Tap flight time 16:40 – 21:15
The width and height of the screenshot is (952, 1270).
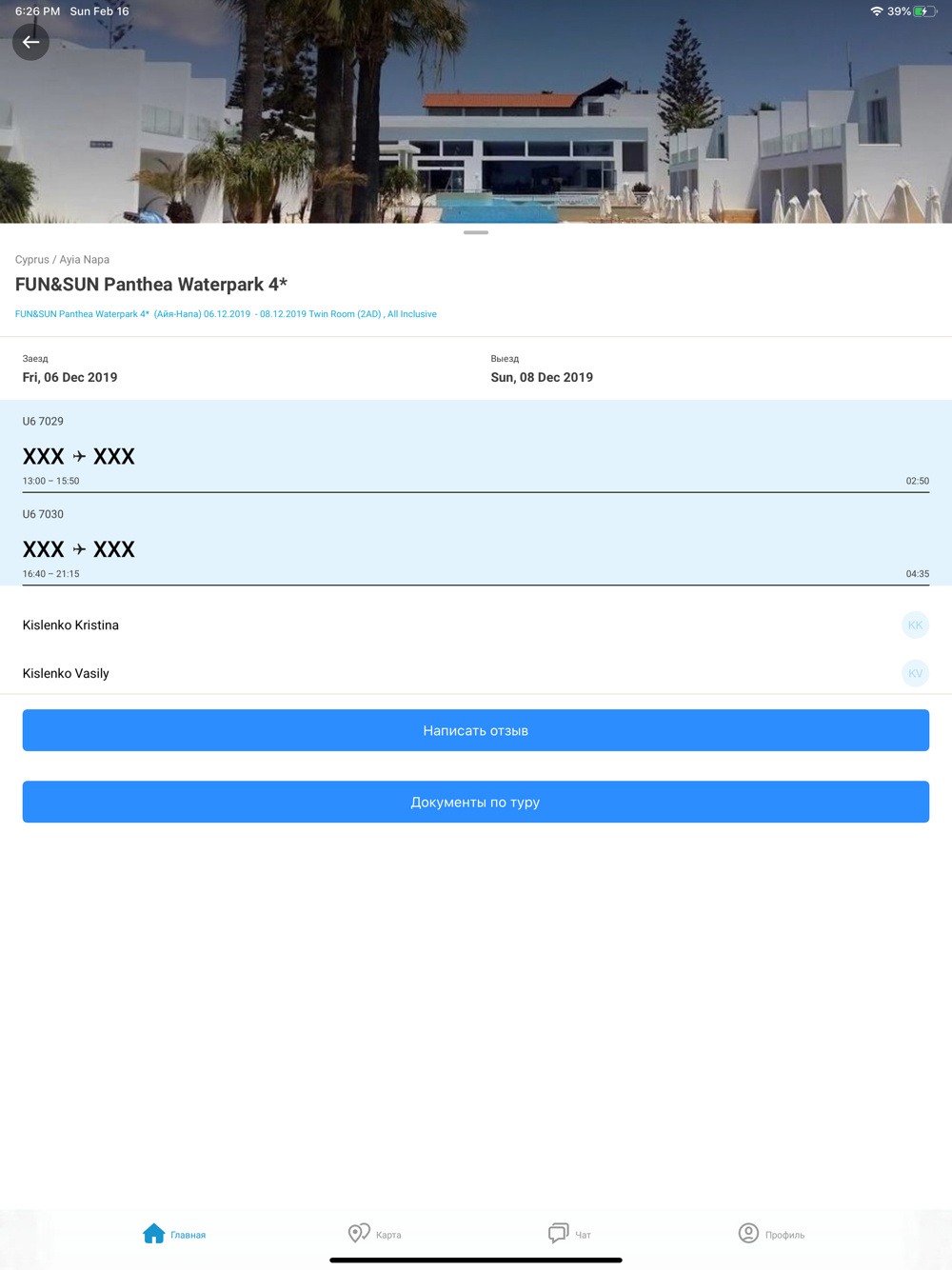pyautogui.click(x=51, y=574)
